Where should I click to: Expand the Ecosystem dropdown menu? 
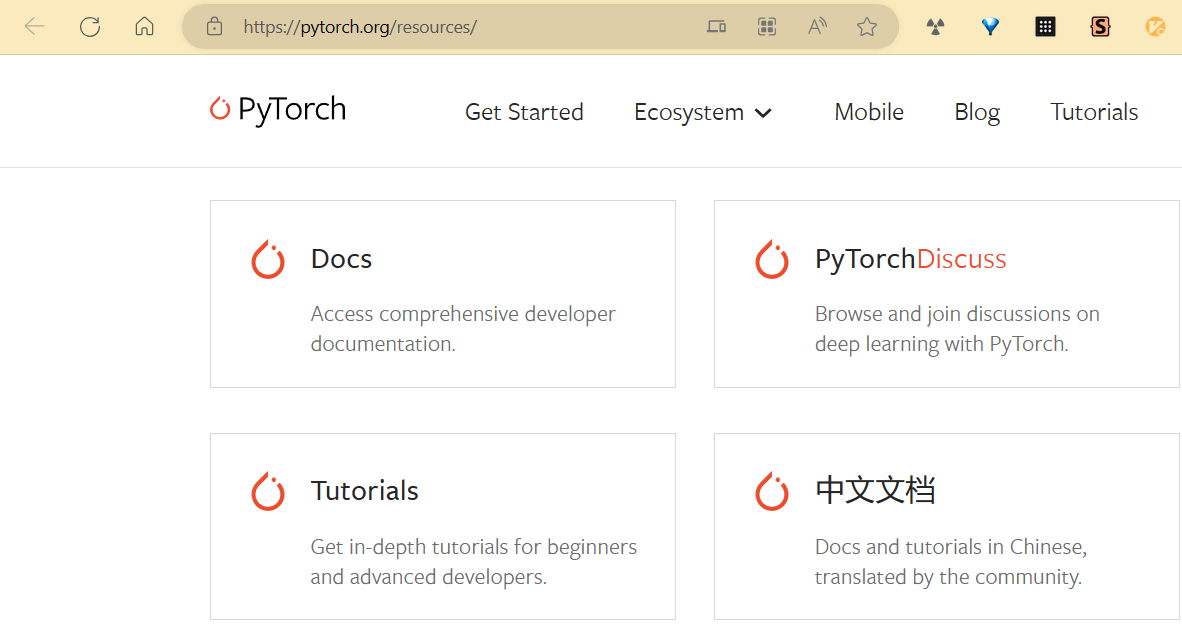703,112
